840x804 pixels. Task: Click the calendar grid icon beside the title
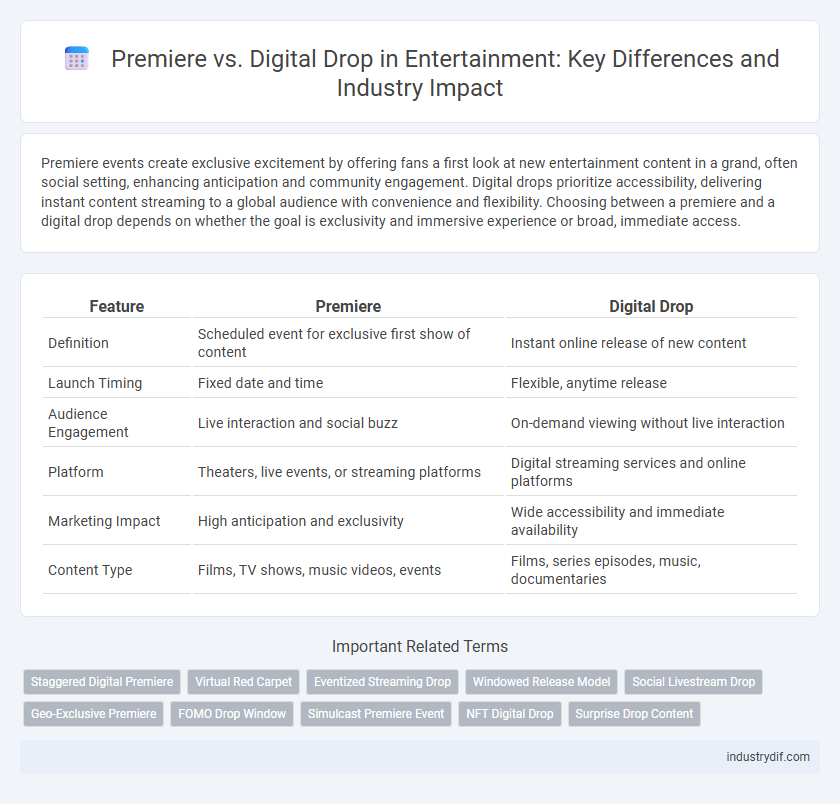coord(77,58)
